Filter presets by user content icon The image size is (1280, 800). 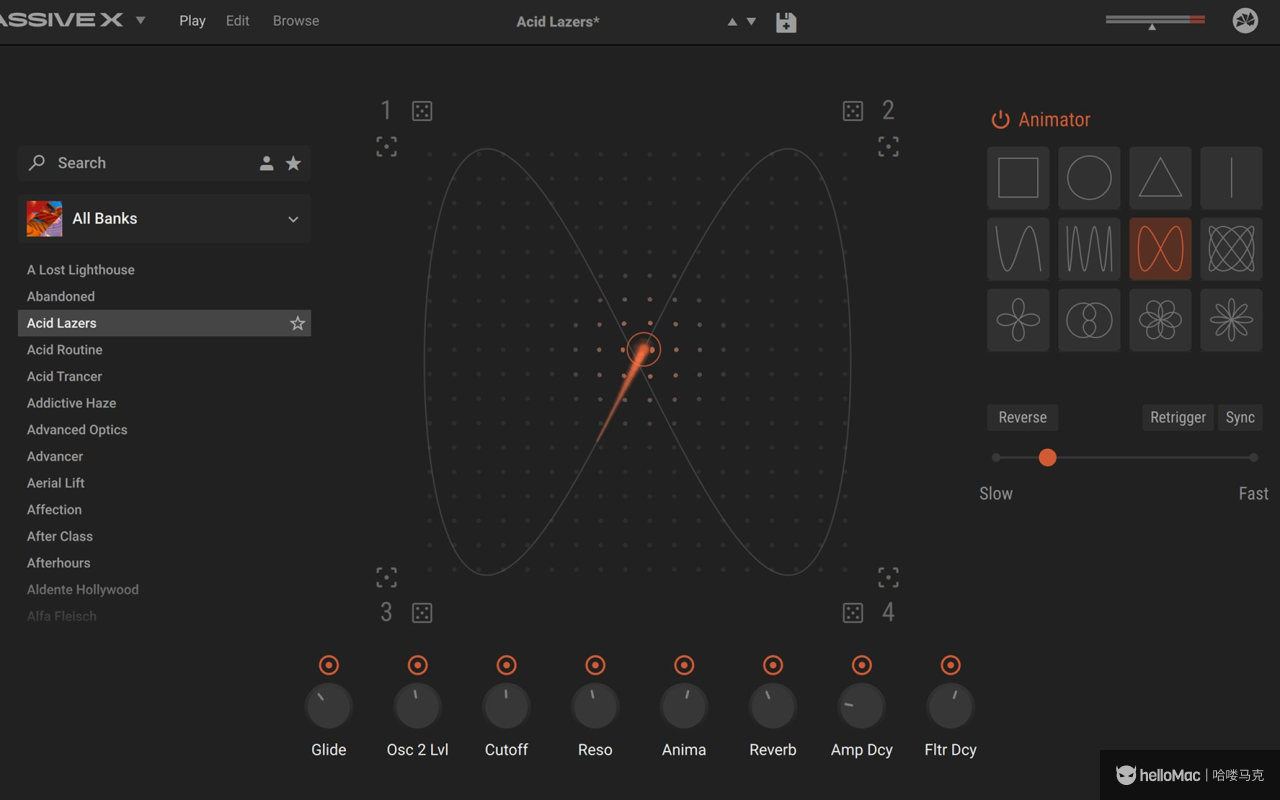[x=266, y=163]
